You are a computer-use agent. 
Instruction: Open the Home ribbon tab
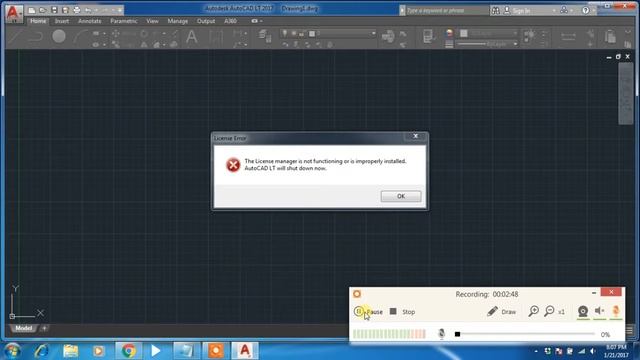point(38,21)
